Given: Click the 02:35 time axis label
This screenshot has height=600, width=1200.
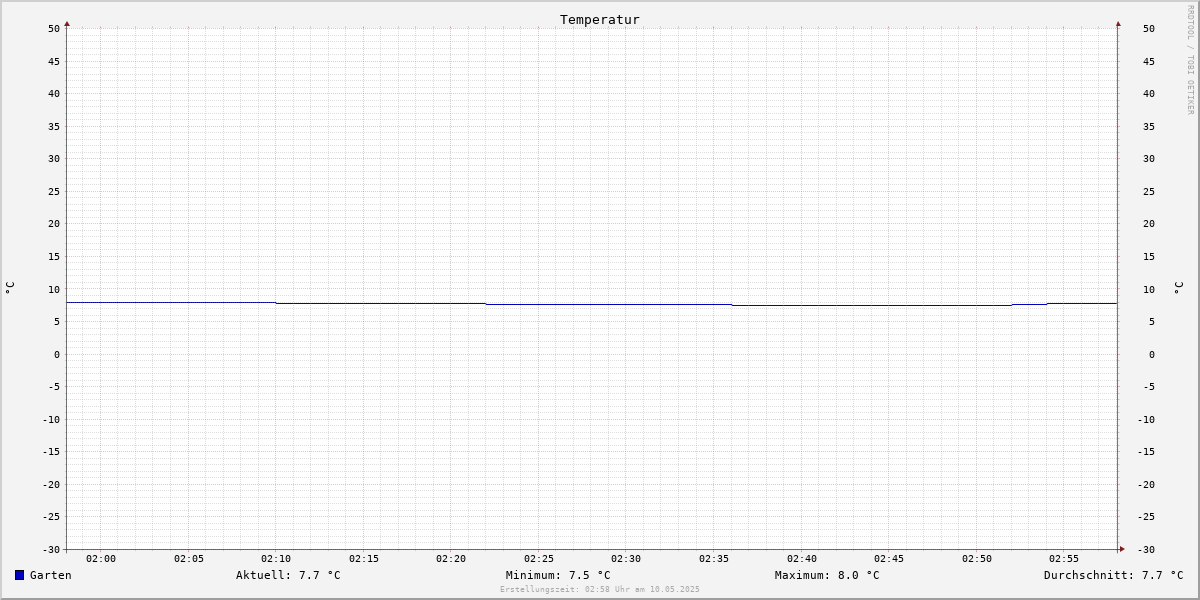Looking at the screenshot, I should tap(714, 559).
